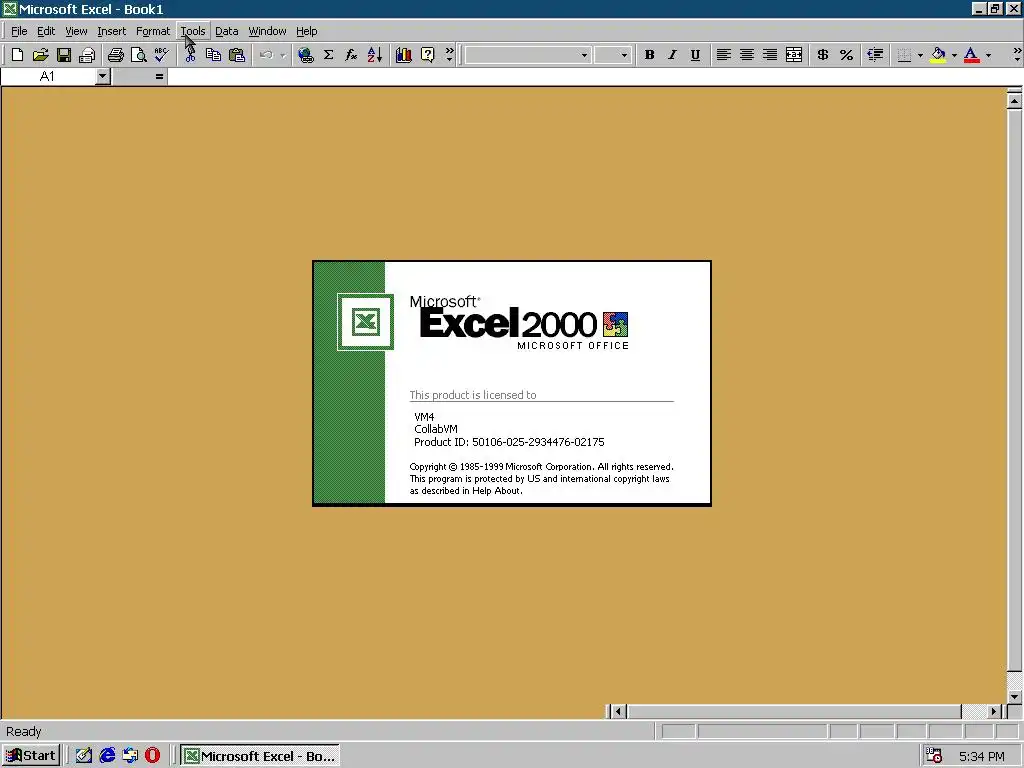This screenshot has height=768, width=1024.
Task: Align text right
Action: pos(770,56)
